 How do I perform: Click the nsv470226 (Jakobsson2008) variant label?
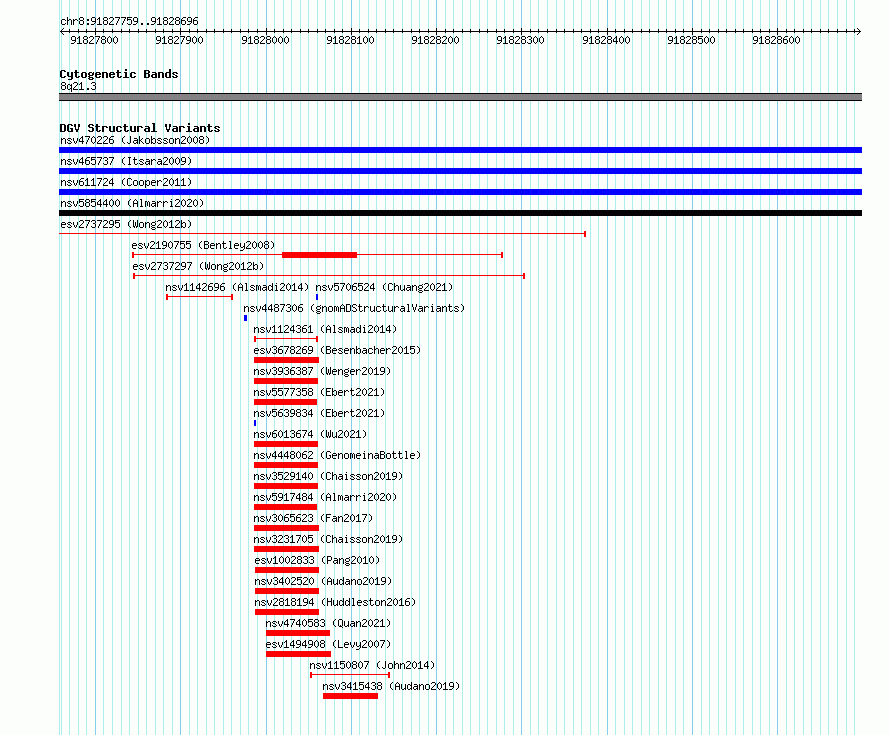click(x=135, y=140)
